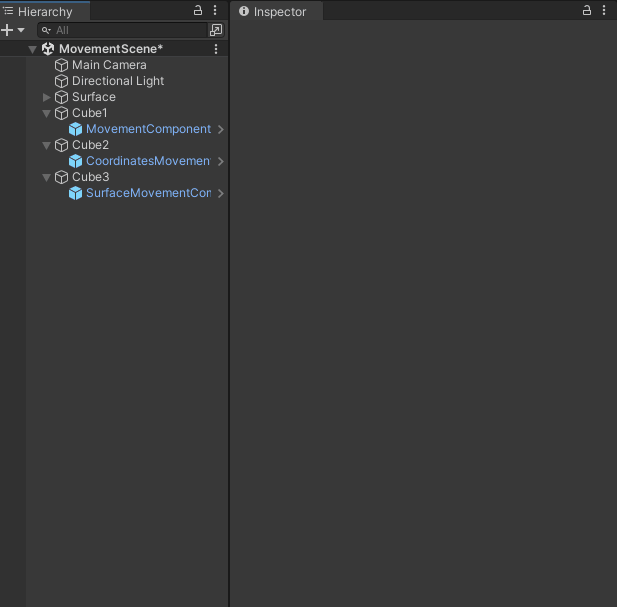
Task: Open MovementScene options menu
Action: click(216, 49)
